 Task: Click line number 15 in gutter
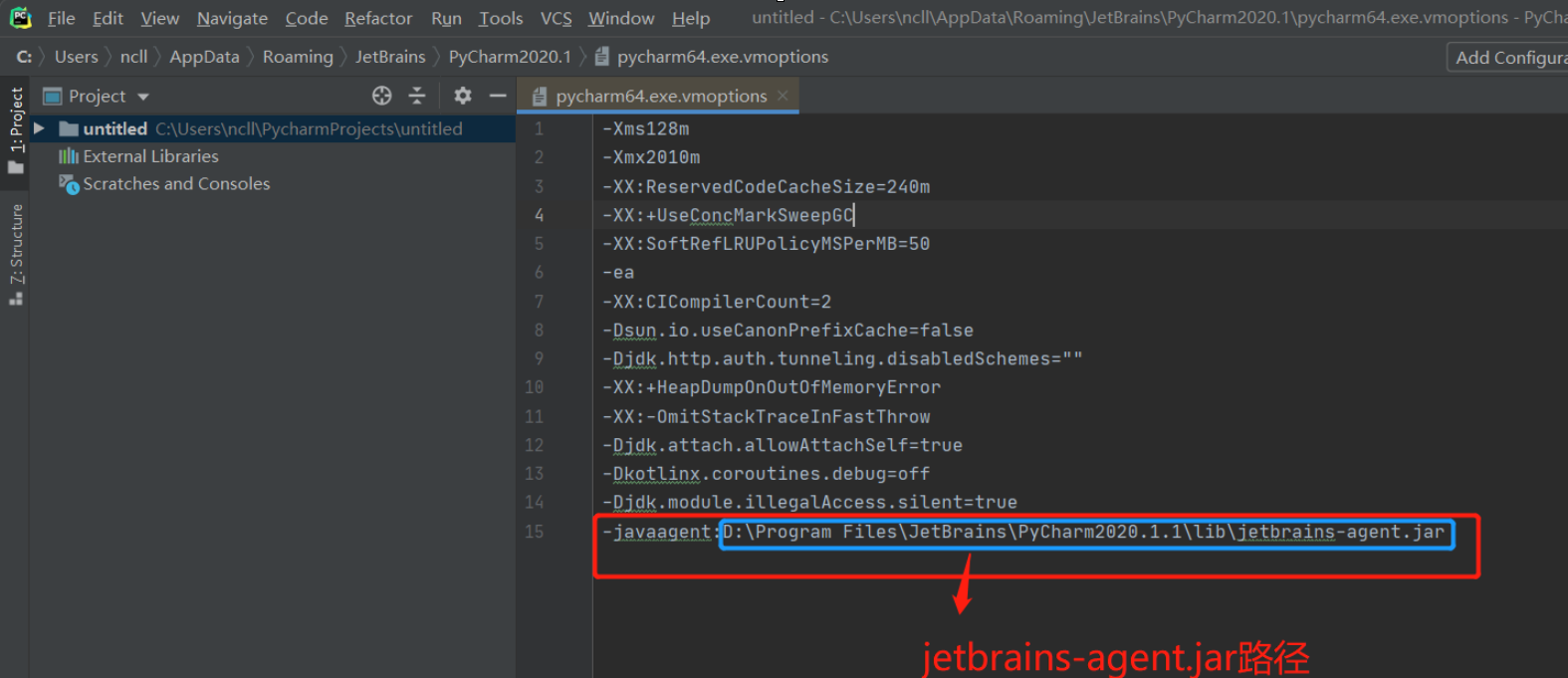click(x=534, y=532)
